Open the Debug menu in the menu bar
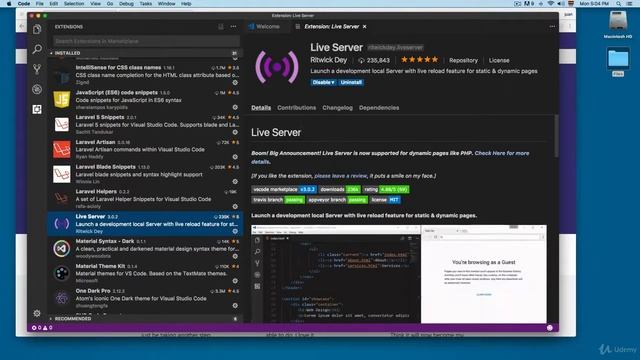The height and width of the screenshot is (360, 640). click(126, 4)
